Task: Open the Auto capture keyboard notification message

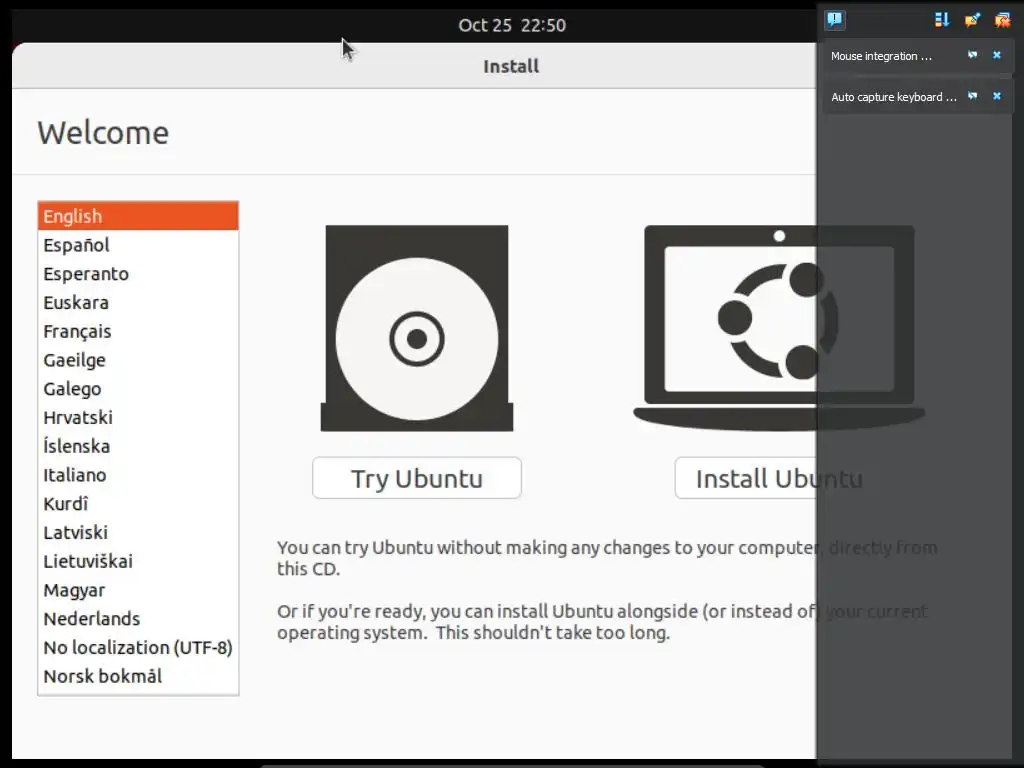Action: tap(893, 97)
